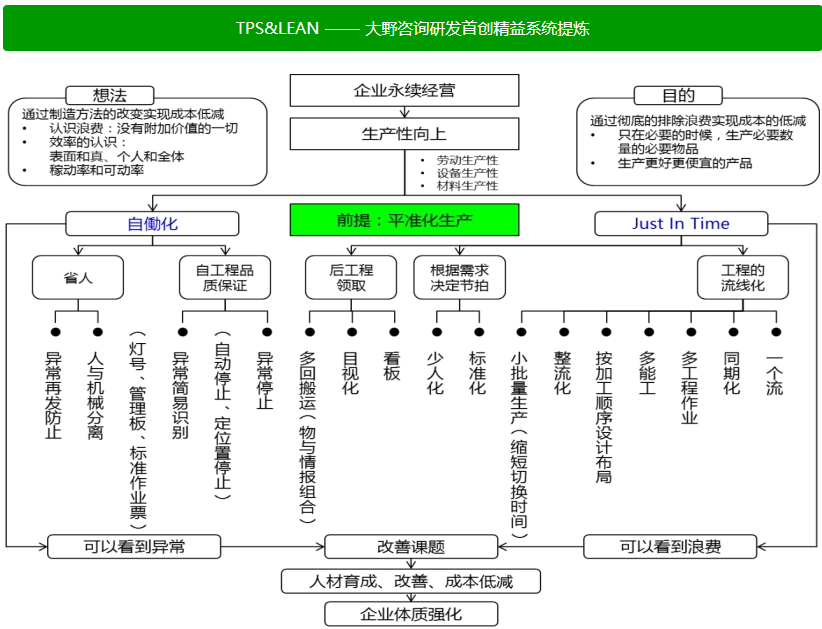Screen dimensions: 822x629
Task: Click the 省人 box
Action: [x=78, y=278]
